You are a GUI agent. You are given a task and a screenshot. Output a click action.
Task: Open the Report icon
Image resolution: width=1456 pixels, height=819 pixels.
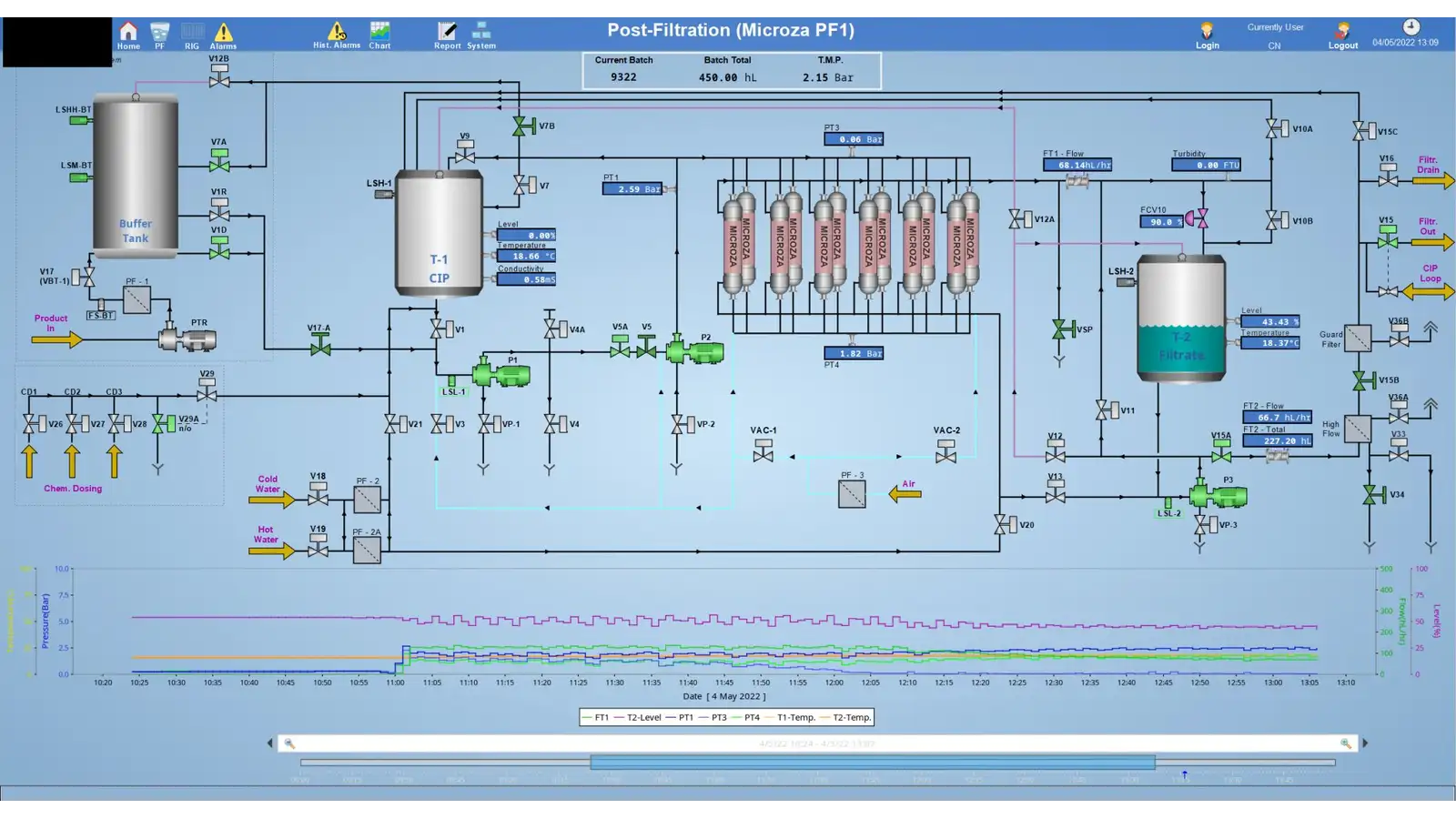coord(447,34)
